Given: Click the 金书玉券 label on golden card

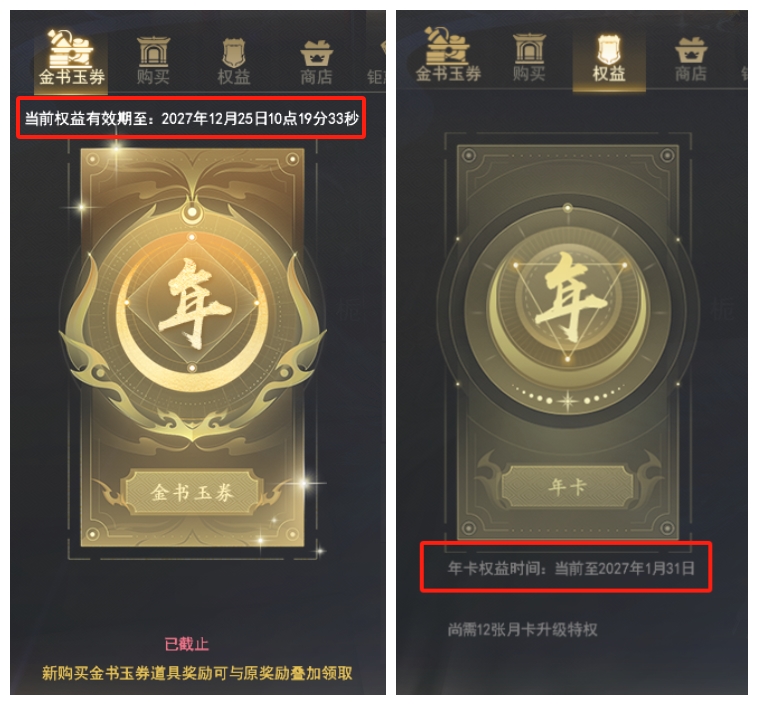Looking at the screenshot, I should (192, 492).
